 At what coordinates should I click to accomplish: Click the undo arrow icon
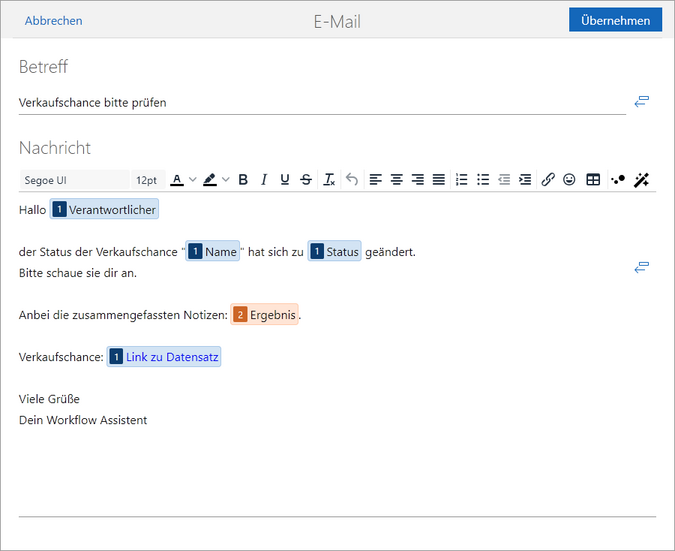[x=352, y=180]
